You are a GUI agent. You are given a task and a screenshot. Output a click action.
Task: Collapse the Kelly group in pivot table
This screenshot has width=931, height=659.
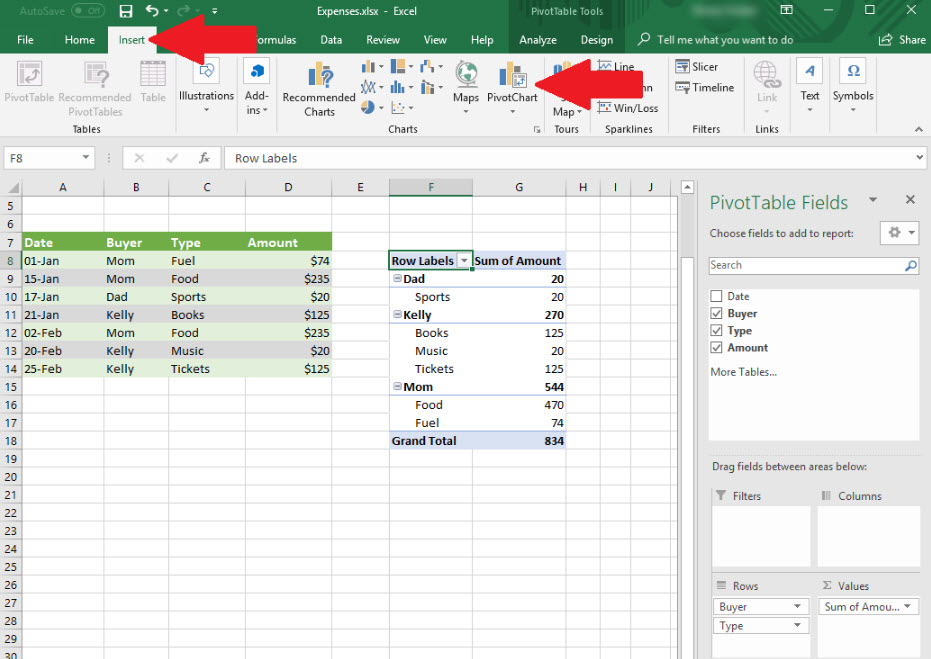pos(398,315)
